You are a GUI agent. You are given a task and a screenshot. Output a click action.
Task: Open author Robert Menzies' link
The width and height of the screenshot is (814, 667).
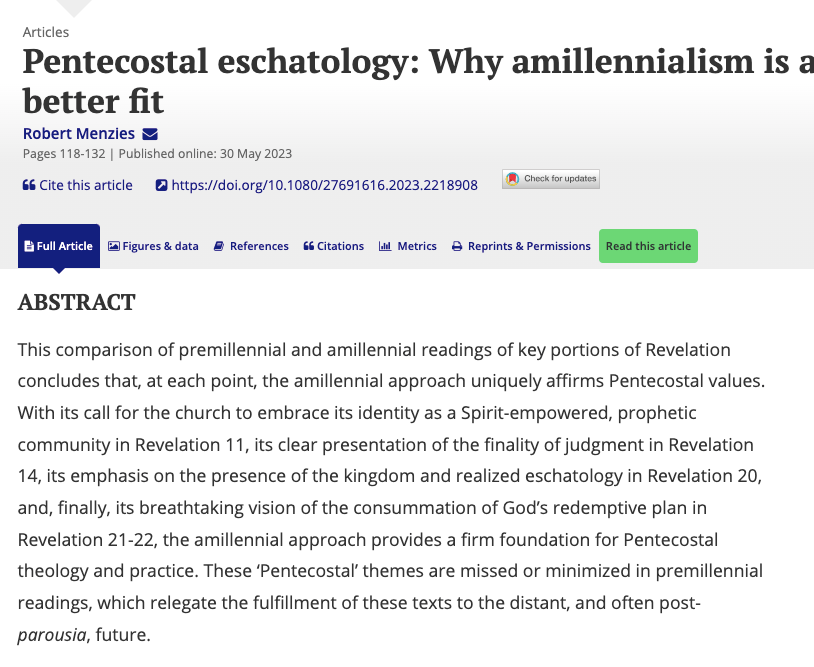(x=79, y=134)
